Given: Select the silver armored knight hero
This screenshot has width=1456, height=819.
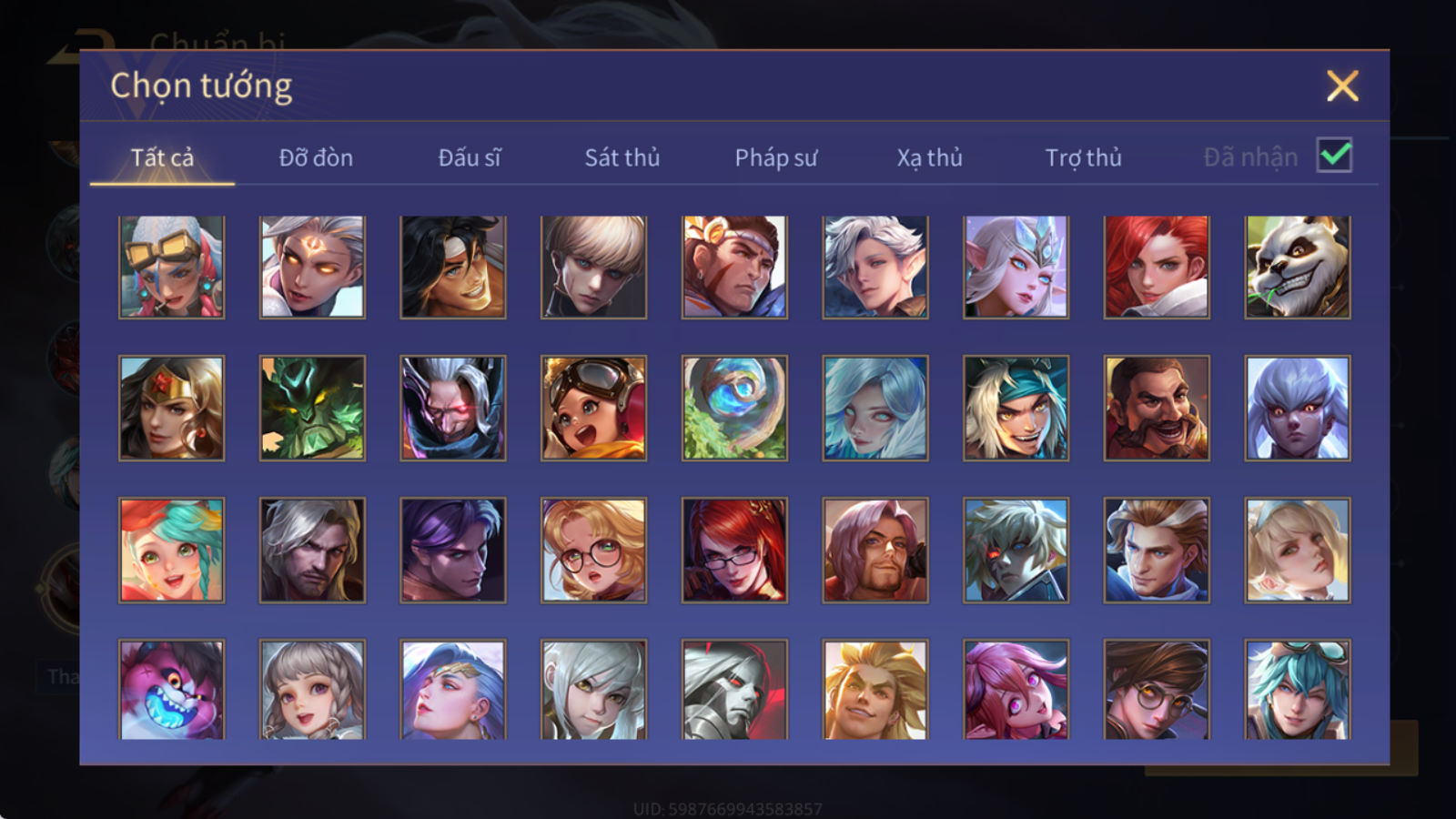Looking at the screenshot, I should [x=734, y=689].
